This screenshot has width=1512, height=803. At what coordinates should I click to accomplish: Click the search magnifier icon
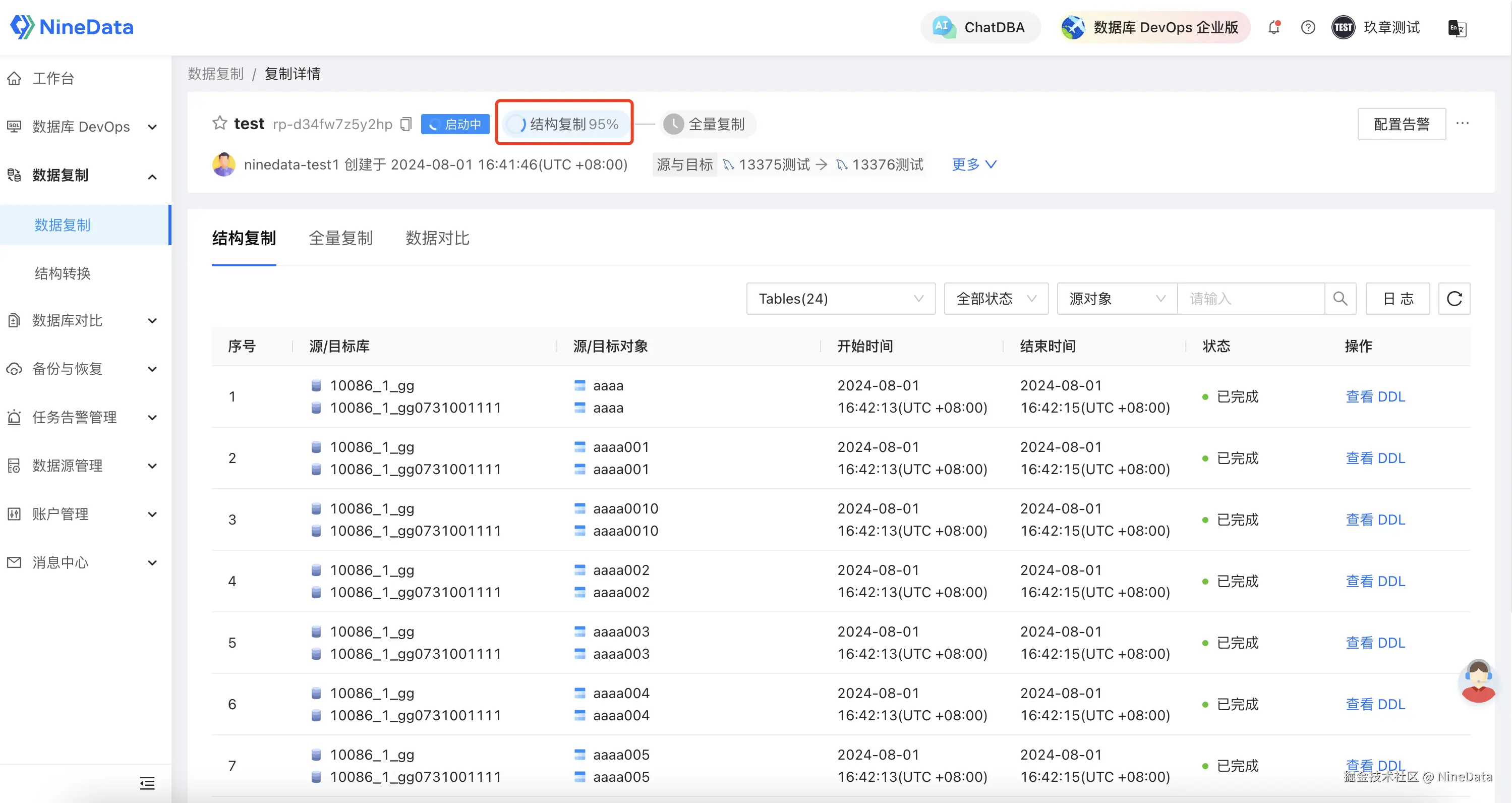[1340, 299]
